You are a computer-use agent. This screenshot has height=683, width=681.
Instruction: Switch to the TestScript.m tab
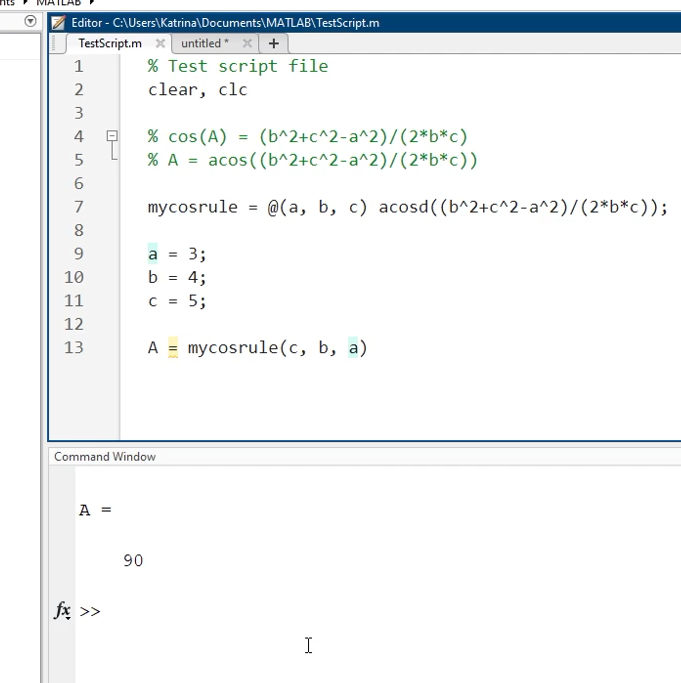coord(110,44)
